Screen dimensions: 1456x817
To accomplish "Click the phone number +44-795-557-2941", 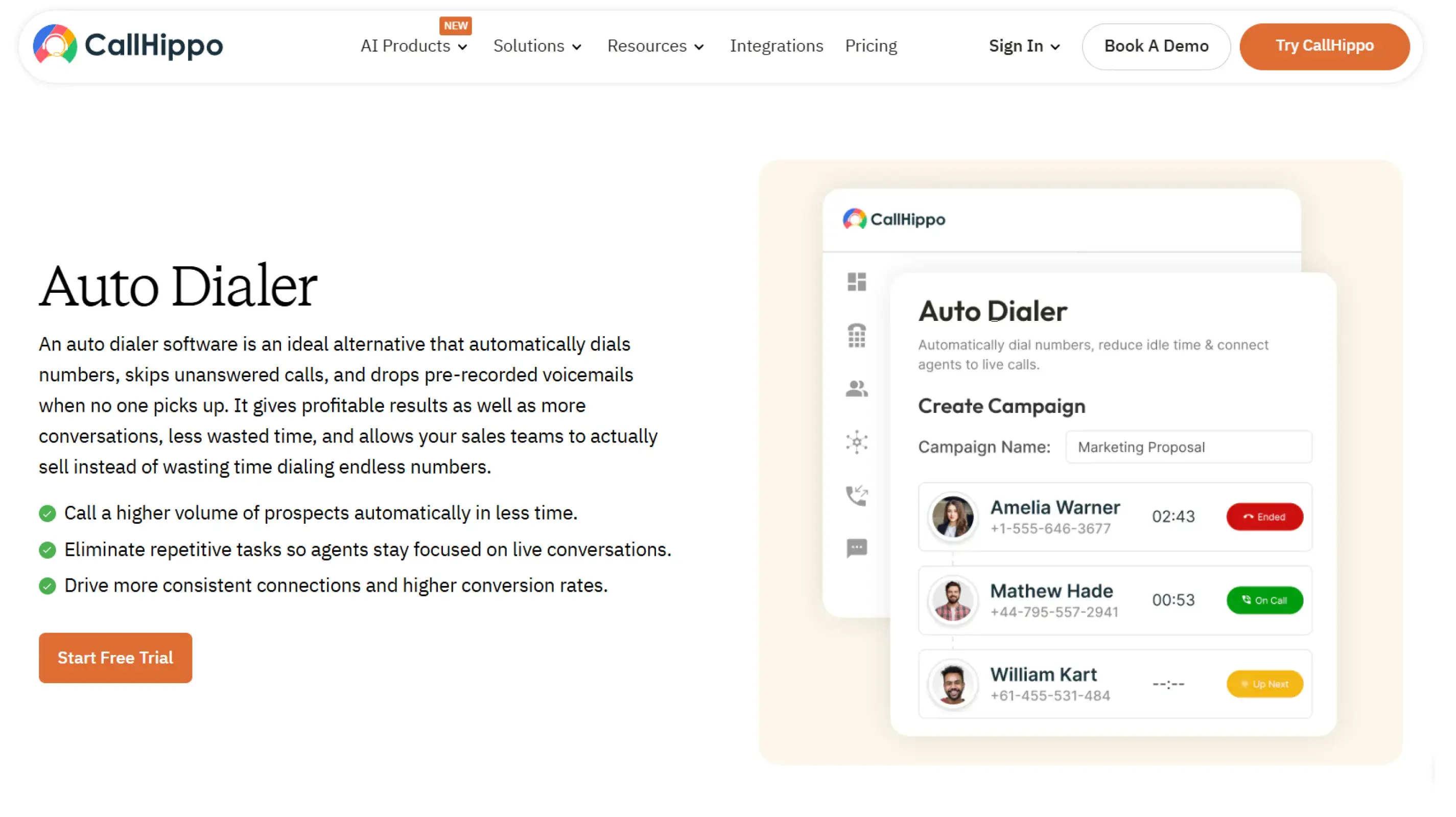I will click(1054, 612).
